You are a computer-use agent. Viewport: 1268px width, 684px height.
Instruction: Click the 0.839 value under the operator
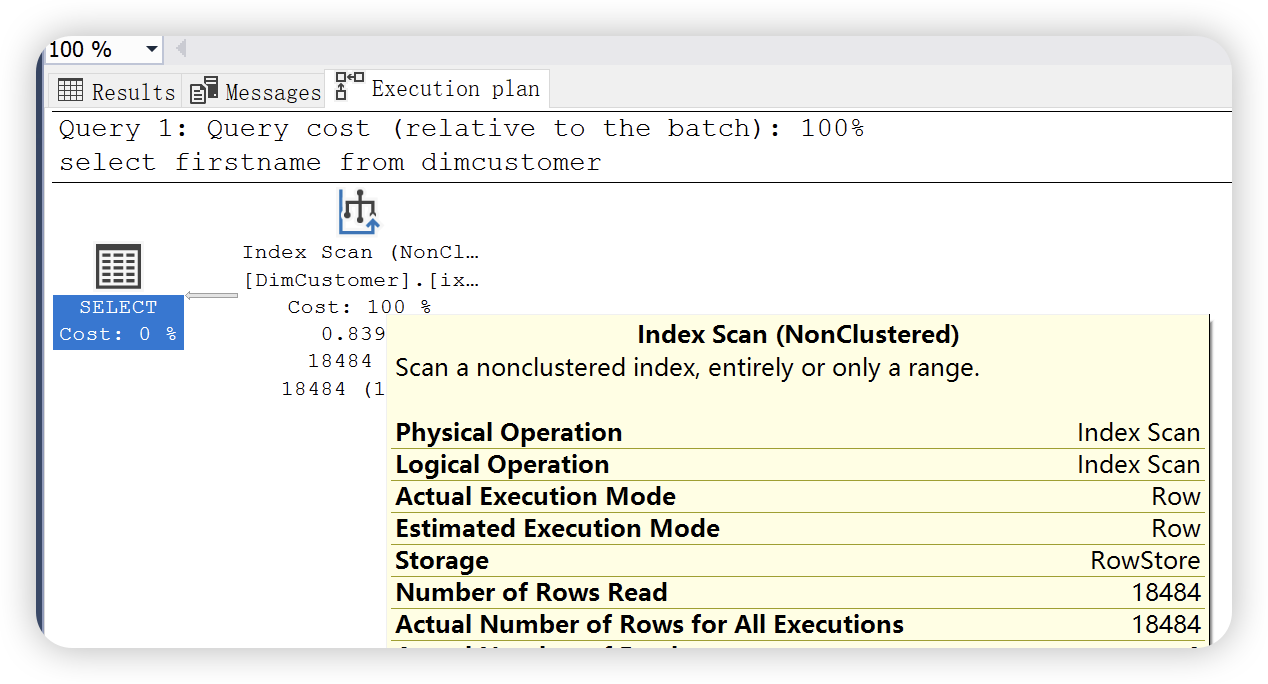pyautogui.click(x=353, y=334)
